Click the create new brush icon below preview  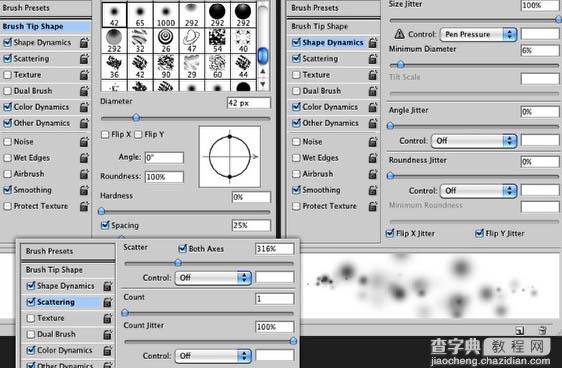[x=520, y=330]
